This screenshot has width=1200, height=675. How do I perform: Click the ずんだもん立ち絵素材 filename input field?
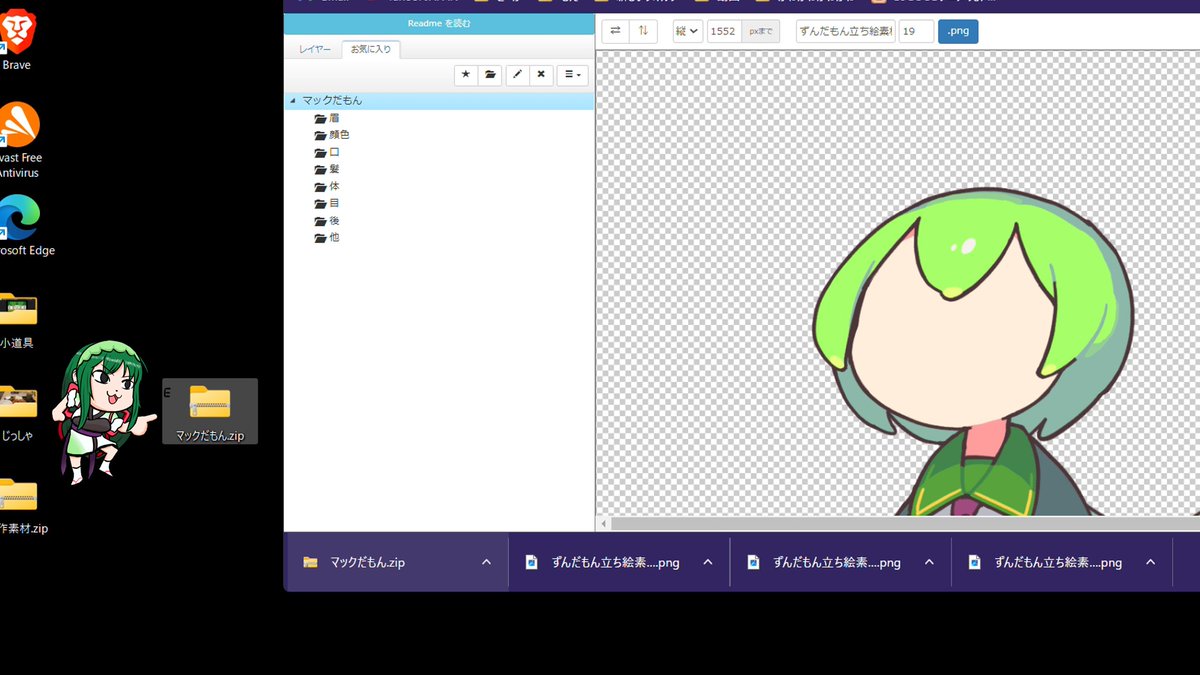tap(845, 31)
